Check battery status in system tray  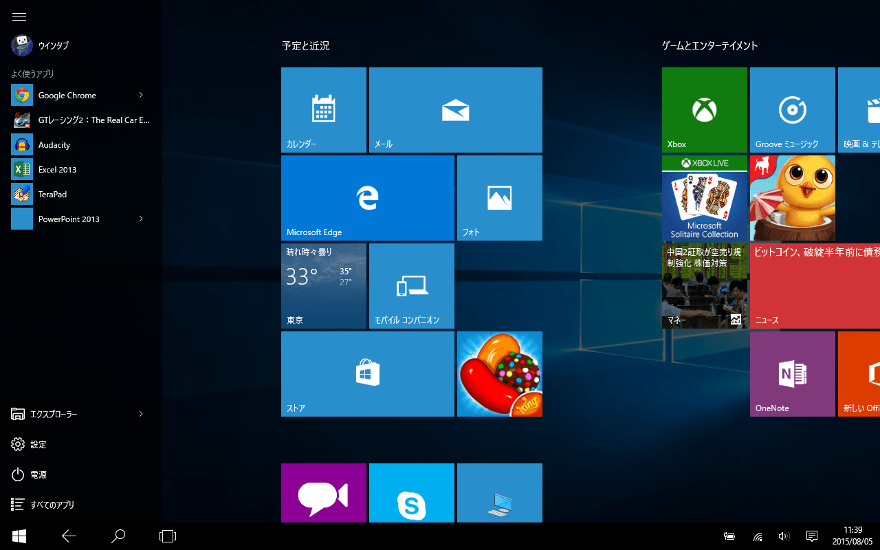(729, 537)
